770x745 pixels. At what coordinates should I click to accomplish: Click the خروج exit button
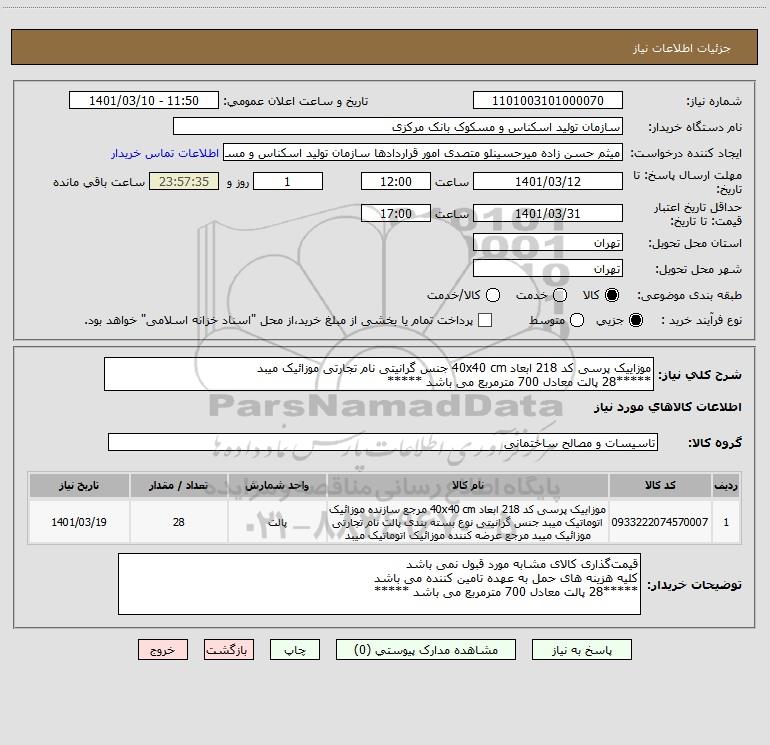(x=163, y=650)
